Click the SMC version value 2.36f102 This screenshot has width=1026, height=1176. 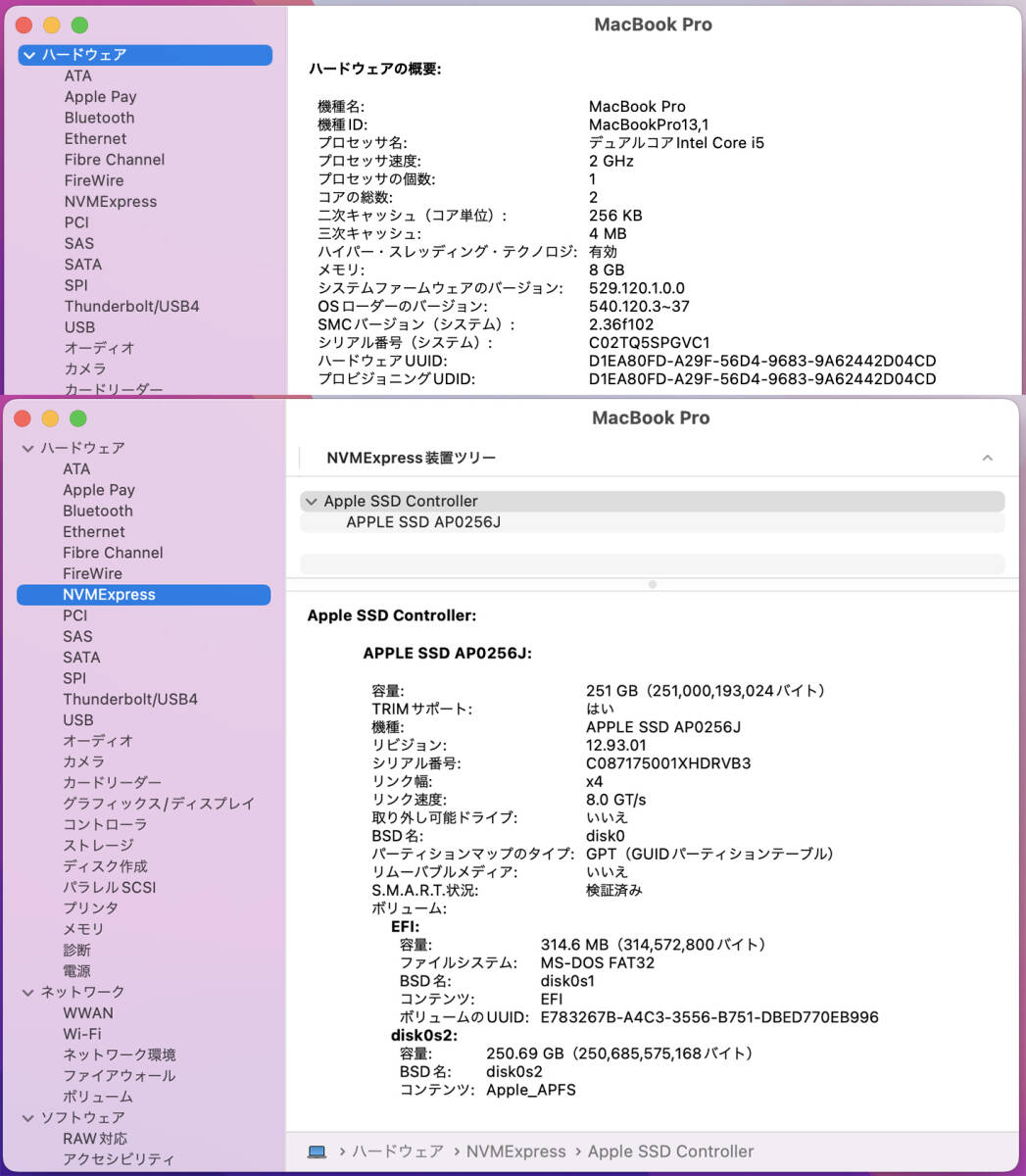tap(621, 324)
